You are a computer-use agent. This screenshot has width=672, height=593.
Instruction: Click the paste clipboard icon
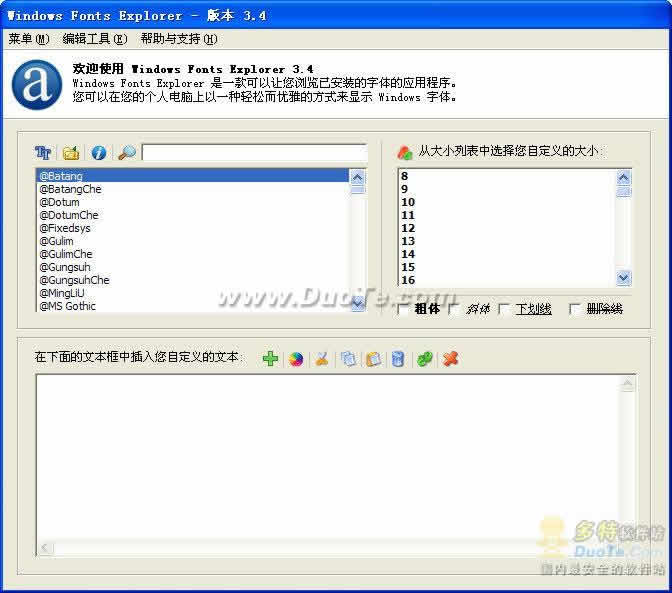374,359
